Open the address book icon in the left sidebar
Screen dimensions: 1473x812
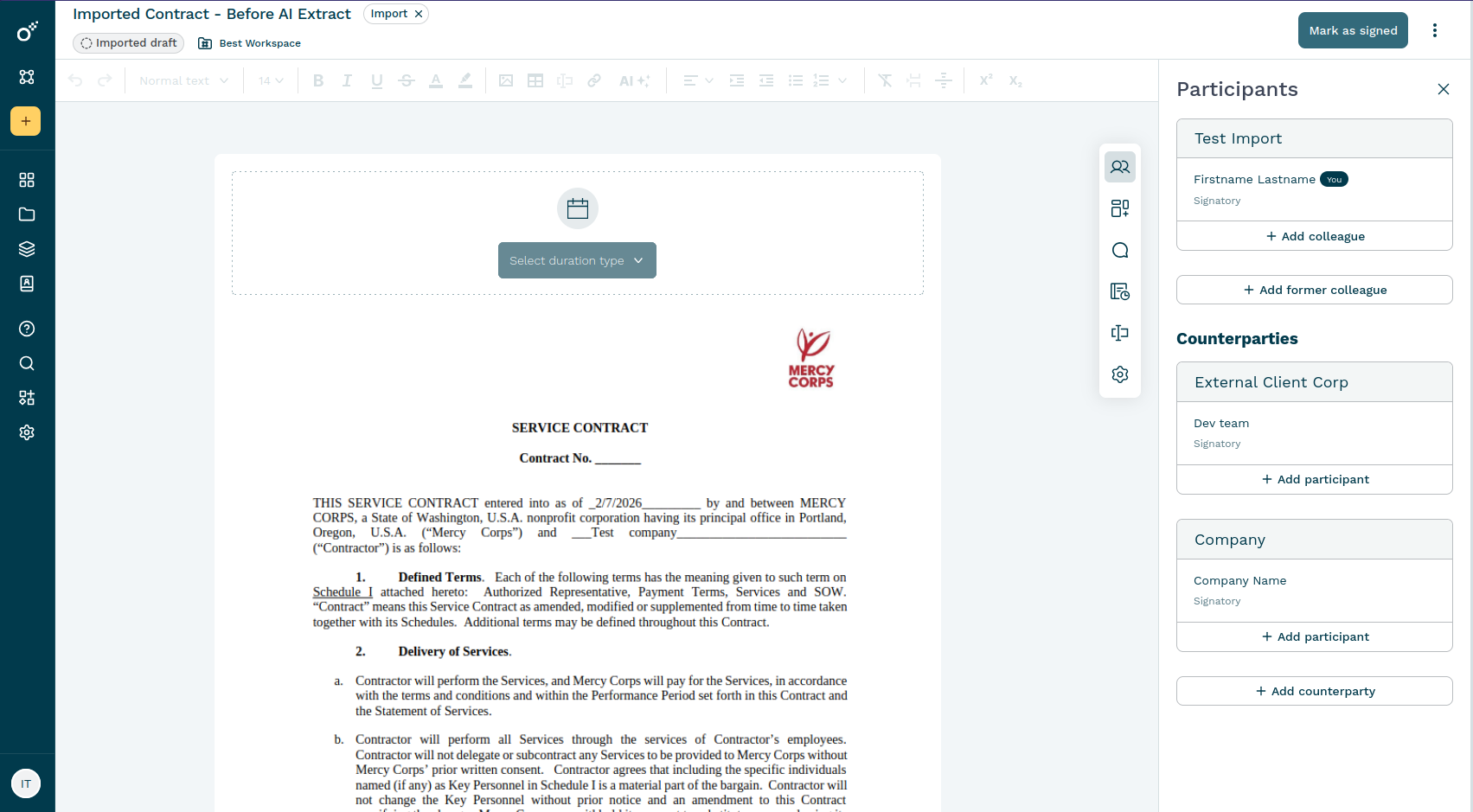[x=27, y=284]
